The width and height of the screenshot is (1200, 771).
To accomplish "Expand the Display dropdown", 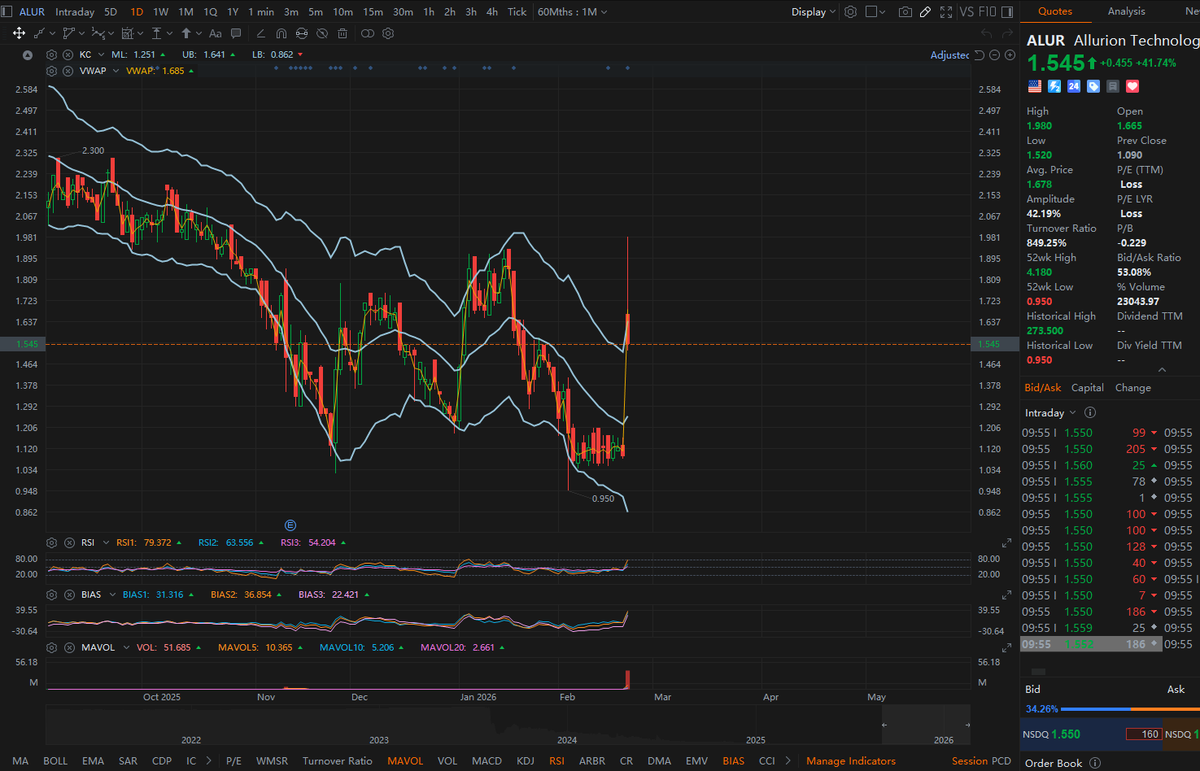I will [x=813, y=12].
